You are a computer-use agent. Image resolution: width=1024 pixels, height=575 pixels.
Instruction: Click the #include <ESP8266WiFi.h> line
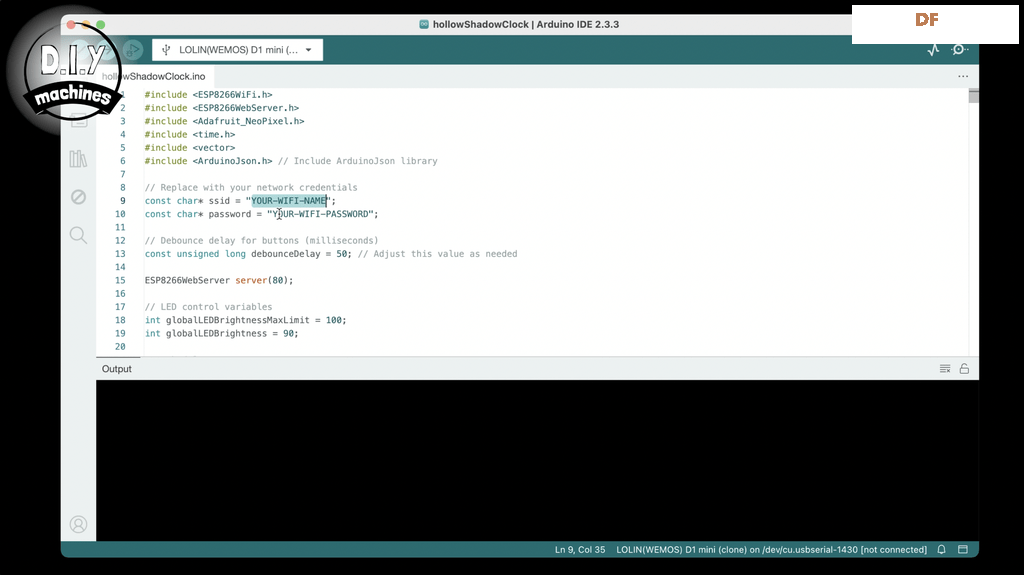coord(208,95)
